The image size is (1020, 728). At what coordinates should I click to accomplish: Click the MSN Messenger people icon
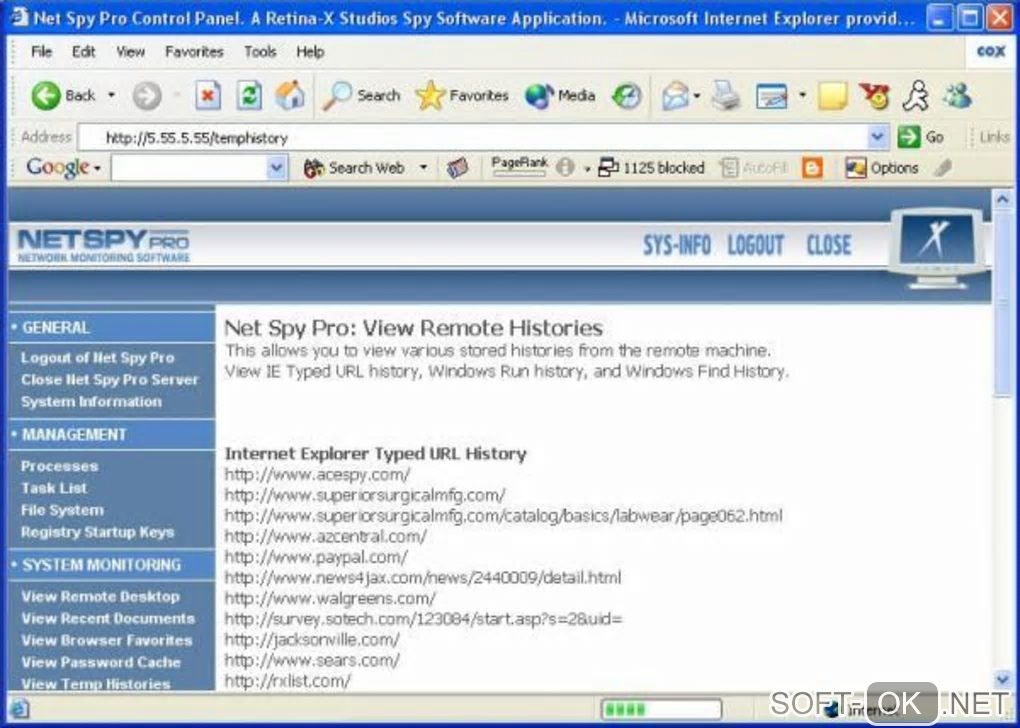click(958, 96)
